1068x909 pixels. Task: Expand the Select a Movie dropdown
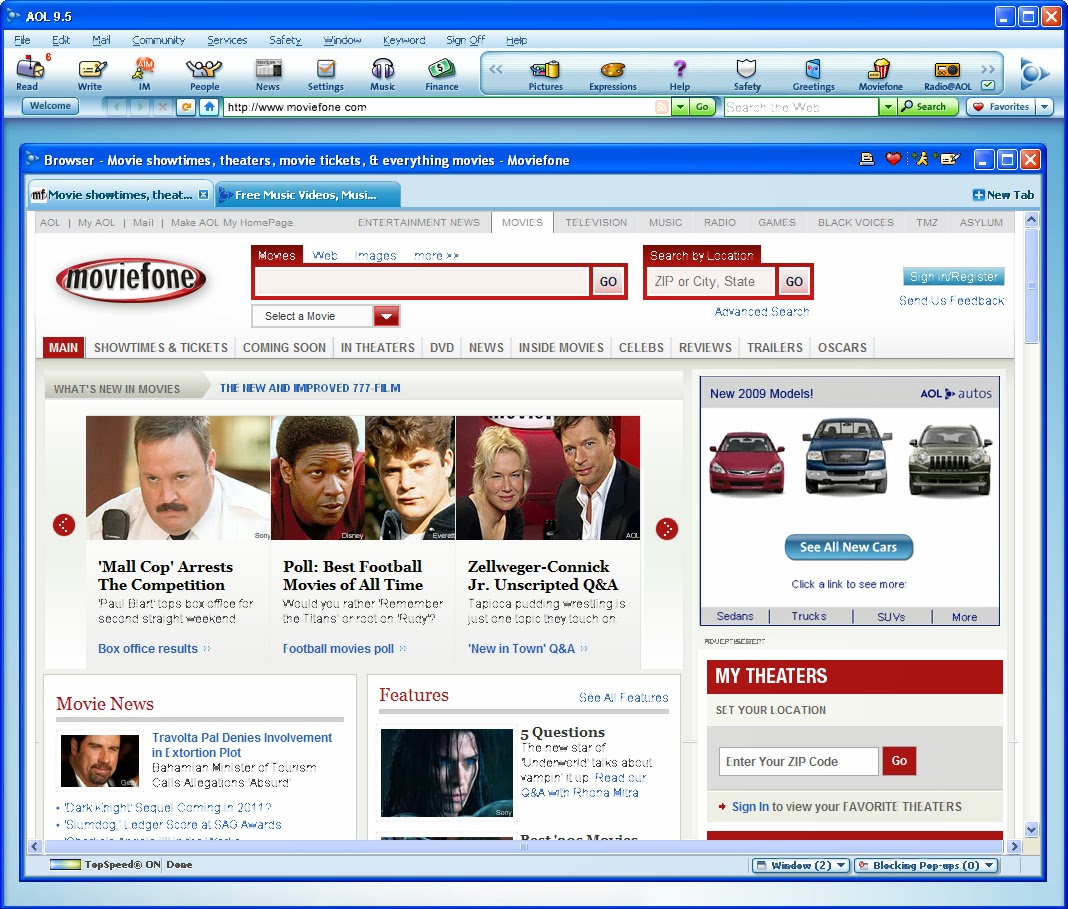(386, 315)
